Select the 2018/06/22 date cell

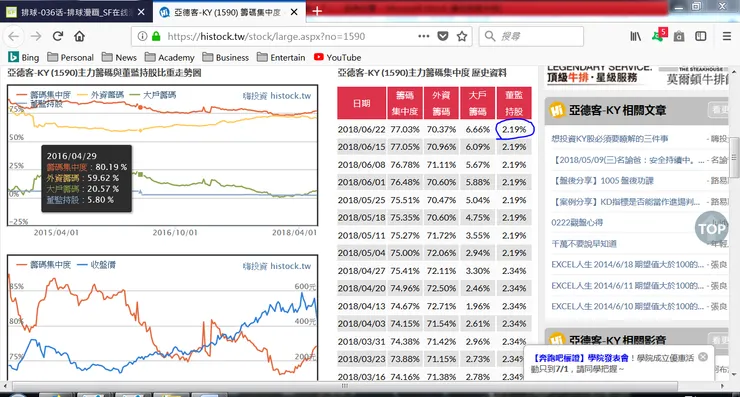pyautogui.click(x=362, y=129)
